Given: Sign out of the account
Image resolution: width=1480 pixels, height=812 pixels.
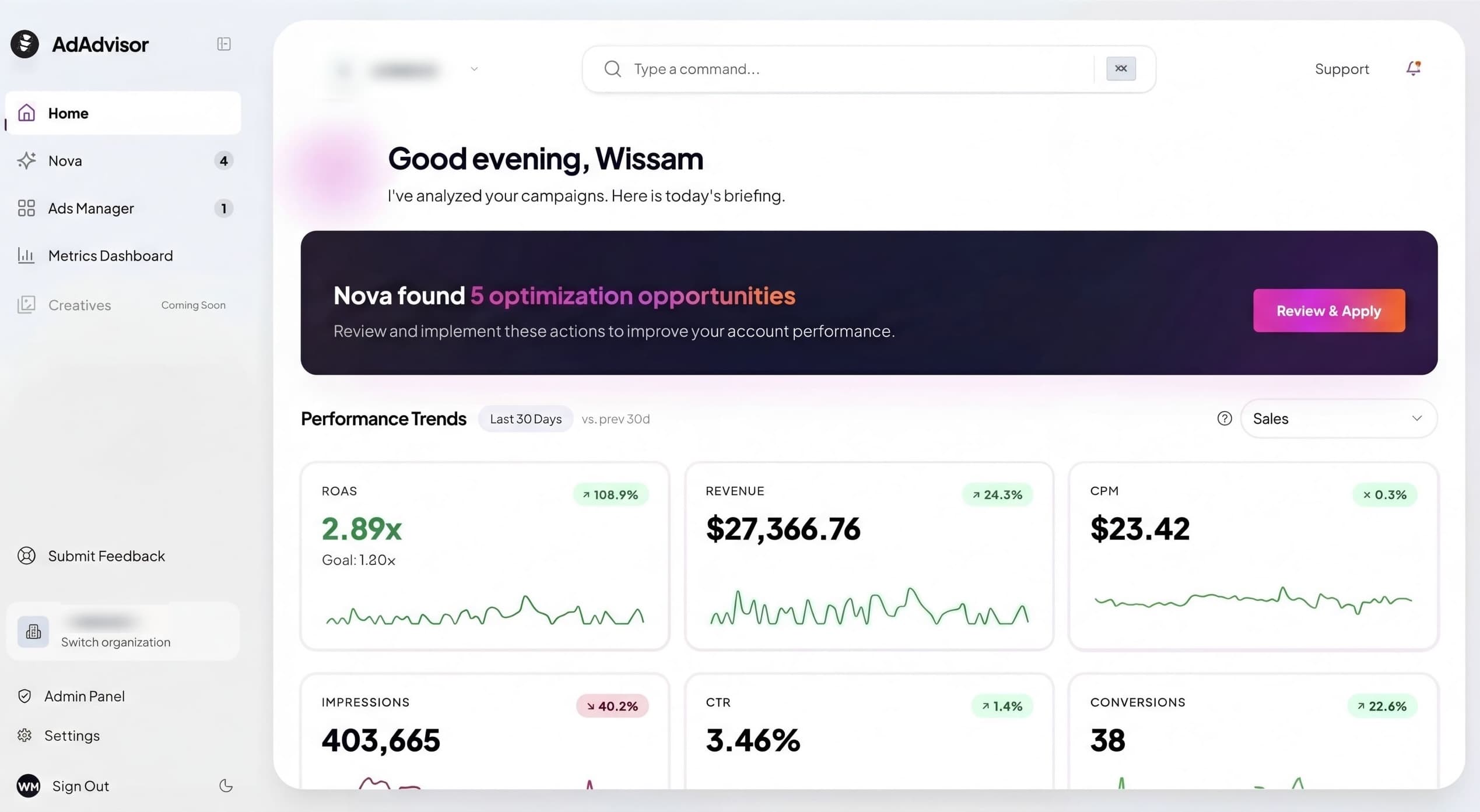Looking at the screenshot, I should pos(80,786).
